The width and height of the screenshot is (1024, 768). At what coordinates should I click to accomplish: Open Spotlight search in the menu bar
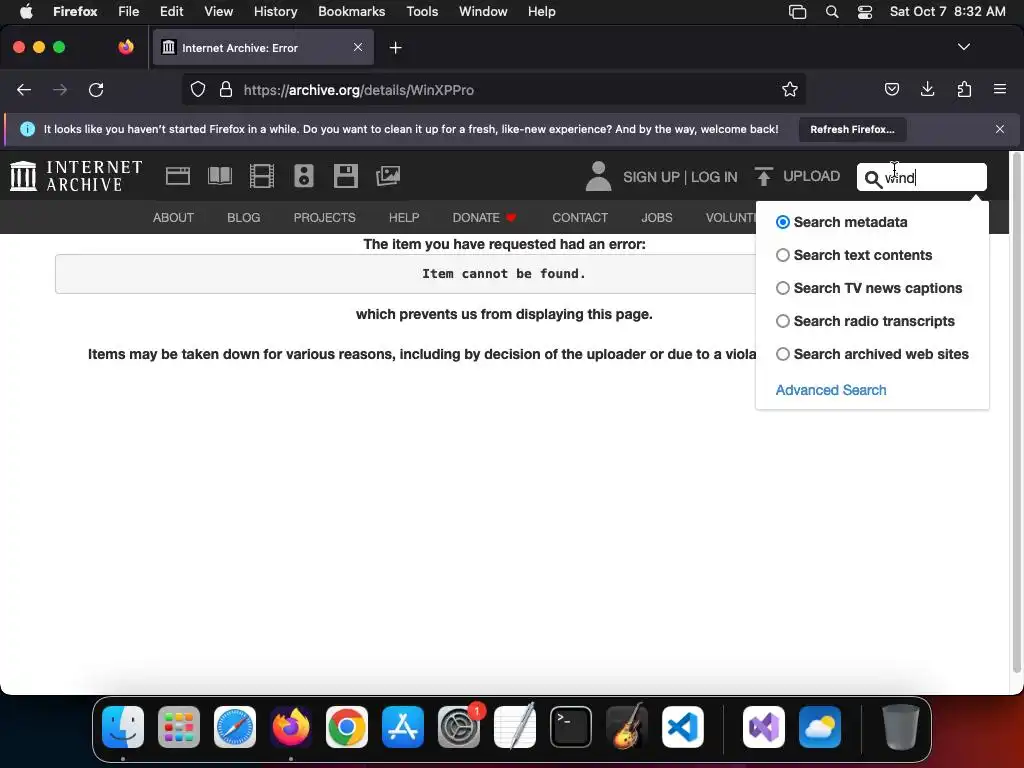pos(832,12)
